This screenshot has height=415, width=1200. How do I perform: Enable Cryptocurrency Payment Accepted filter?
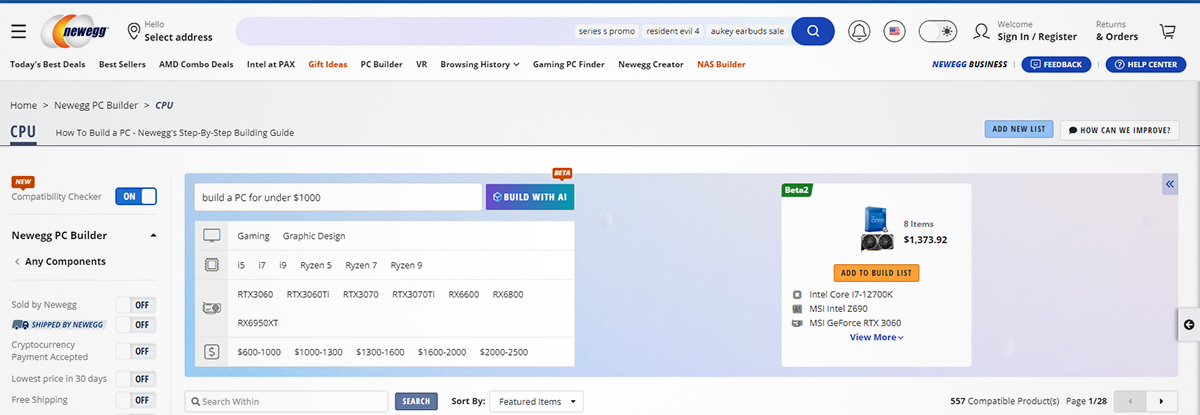pos(136,351)
